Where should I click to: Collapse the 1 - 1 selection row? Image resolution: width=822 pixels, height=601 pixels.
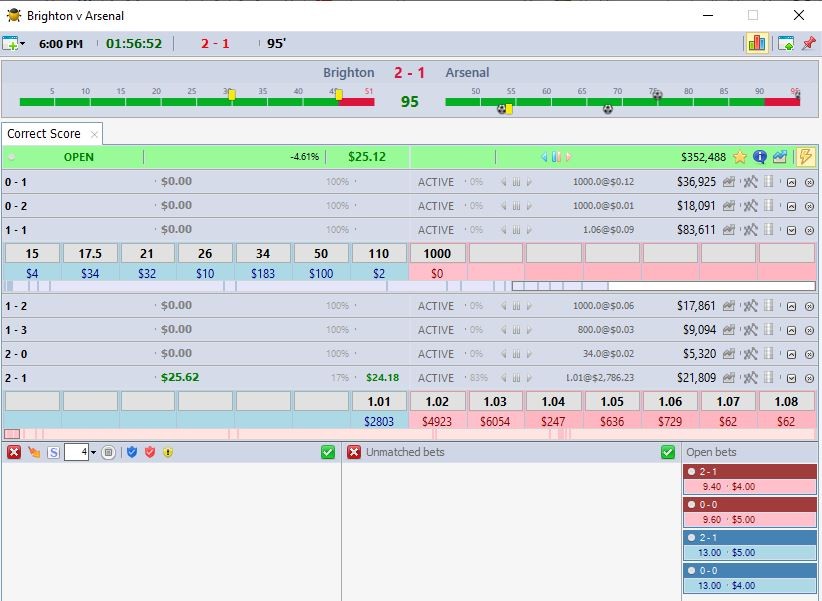coord(792,230)
